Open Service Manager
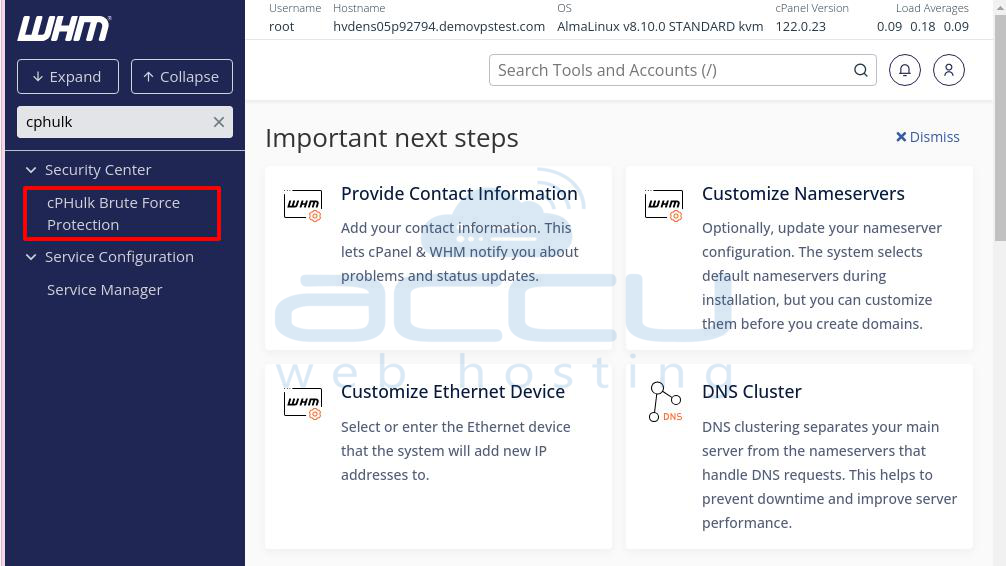Image resolution: width=1006 pixels, height=566 pixels. 105,290
